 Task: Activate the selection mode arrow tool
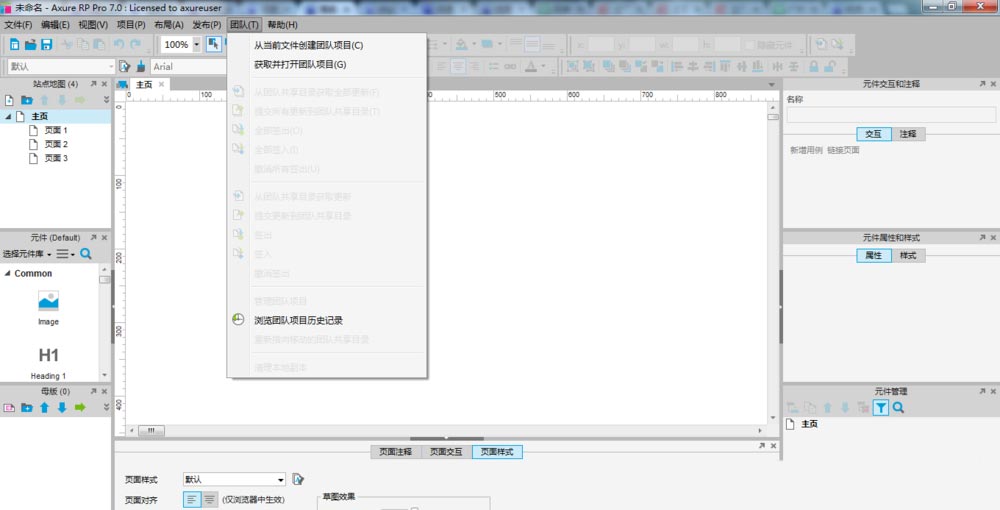tap(214, 44)
